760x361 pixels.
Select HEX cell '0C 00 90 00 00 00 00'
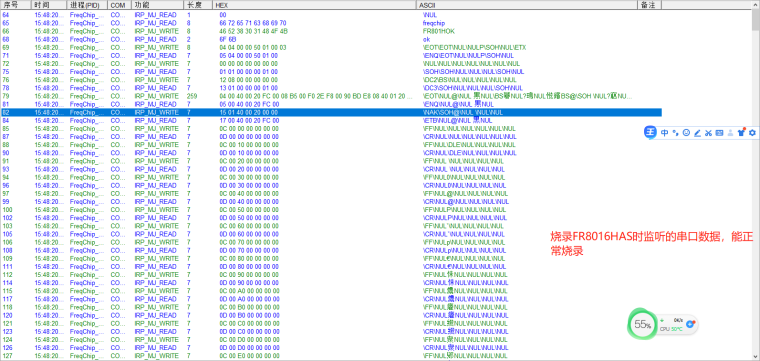249,275
